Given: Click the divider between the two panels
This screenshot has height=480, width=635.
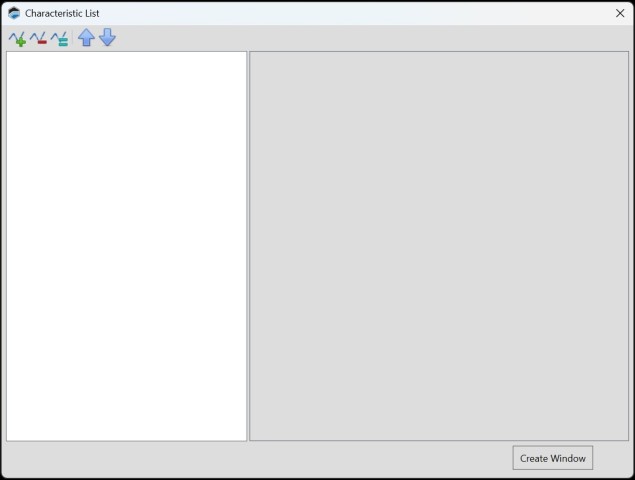Looking at the screenshot, I should tap(248, 245).
